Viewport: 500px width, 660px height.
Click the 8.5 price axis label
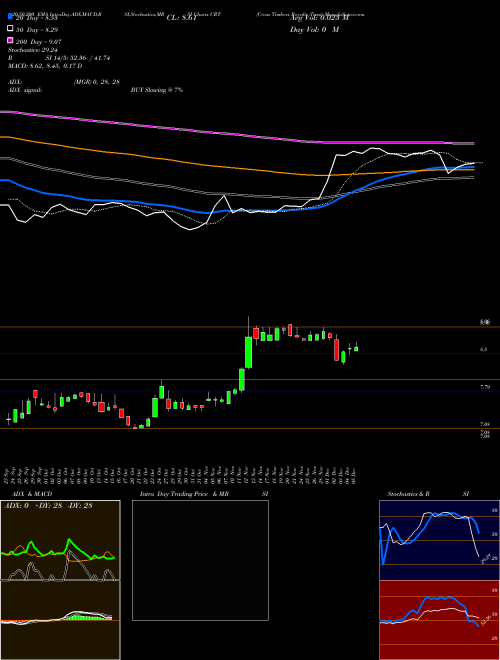[x=484, y=349]
